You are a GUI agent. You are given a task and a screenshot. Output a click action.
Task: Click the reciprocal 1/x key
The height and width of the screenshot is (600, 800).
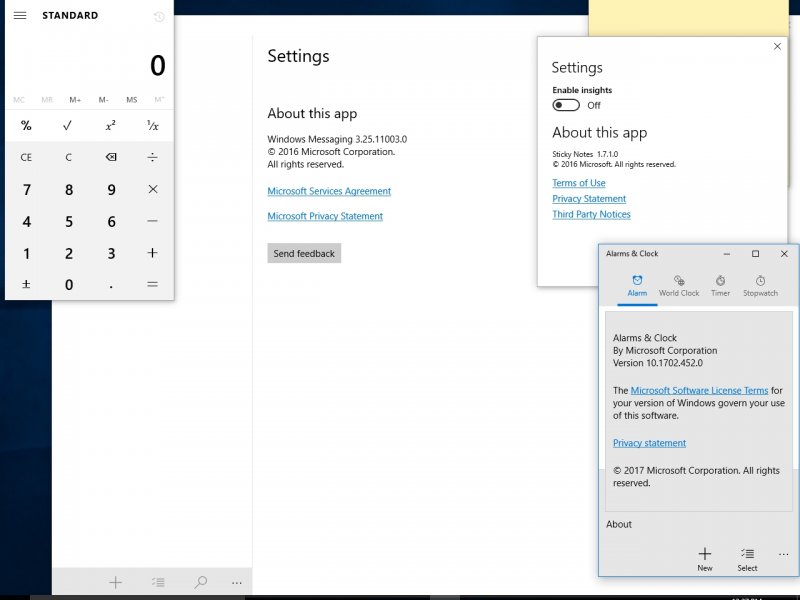pyautogui.click(x=153, y=126)
